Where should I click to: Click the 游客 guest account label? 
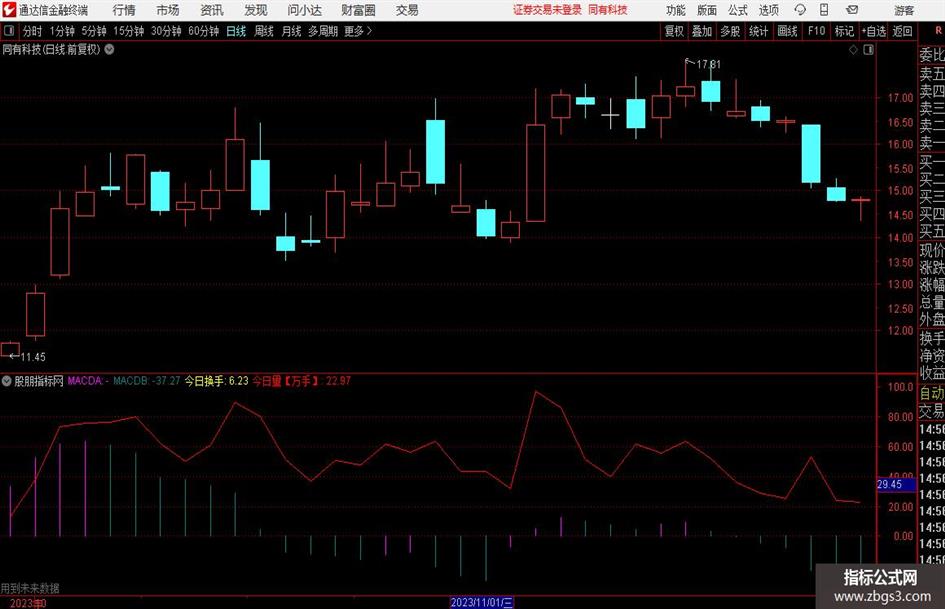coord(904,10)
